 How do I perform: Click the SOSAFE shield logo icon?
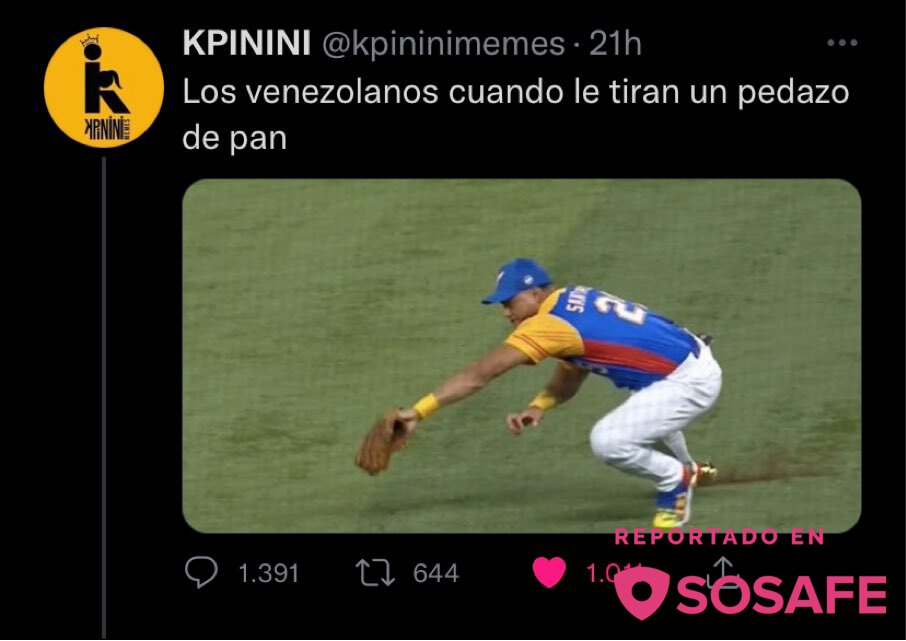(643, 593)
